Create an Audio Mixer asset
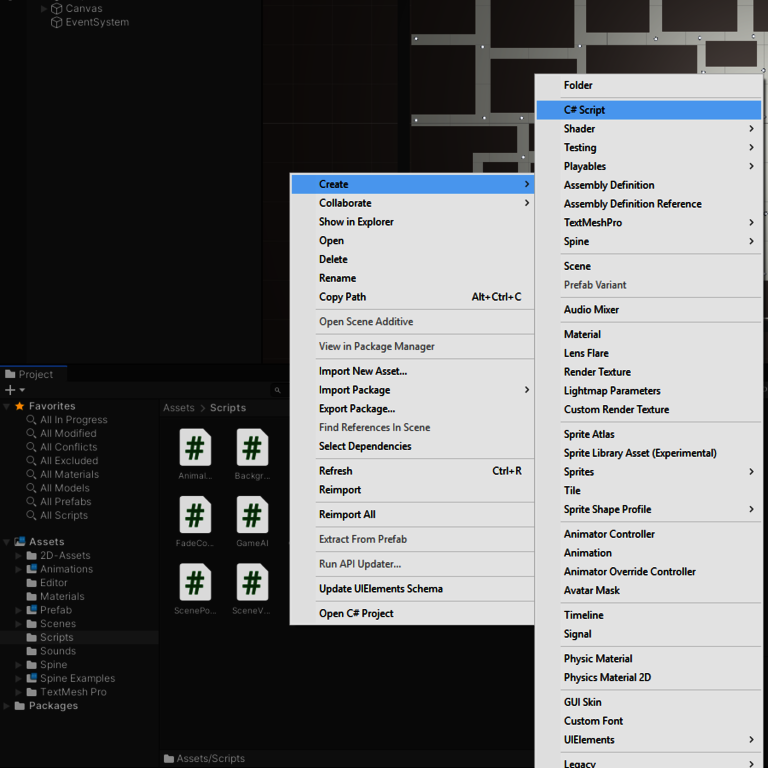Viewport: 768px width, 768px height. (648, 310)
